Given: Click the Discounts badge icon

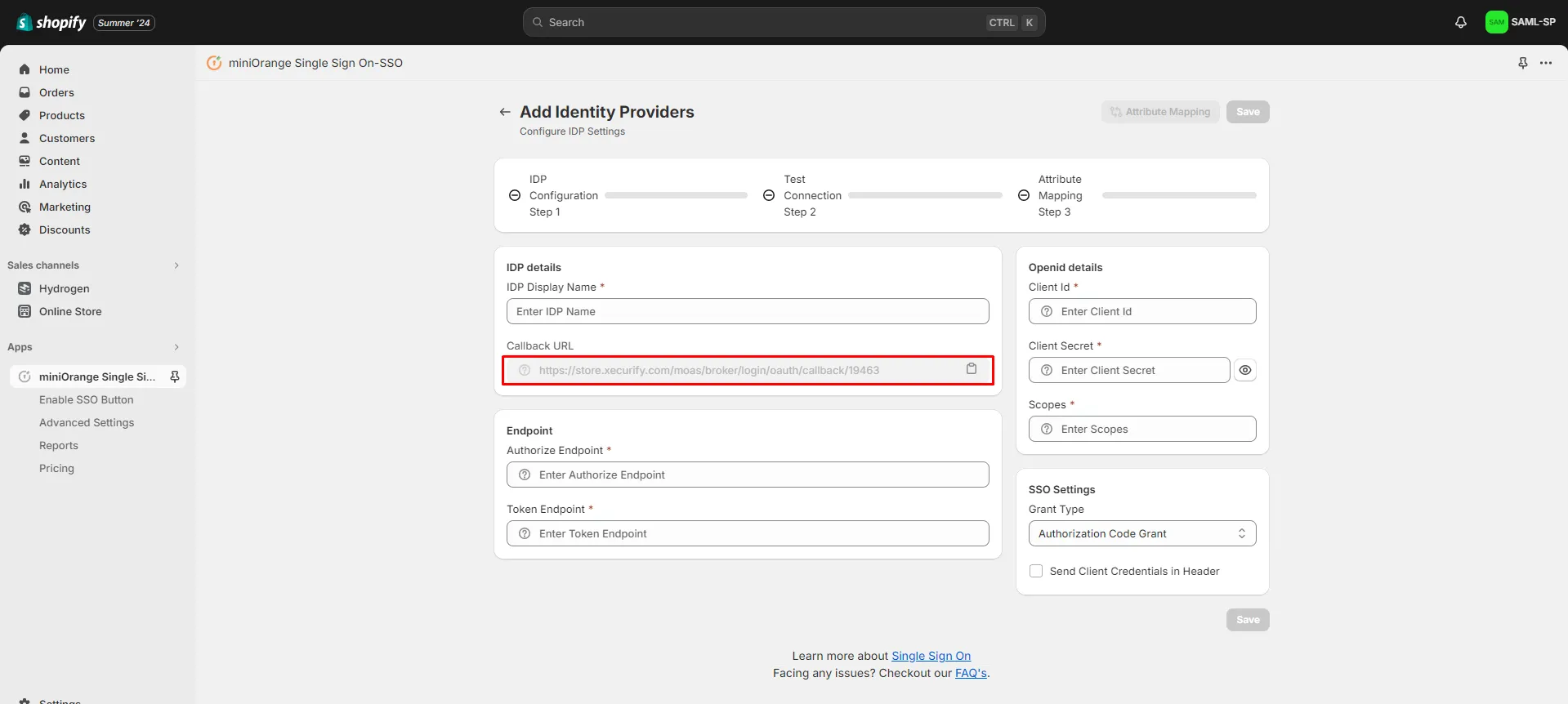Looking at the screenshot, I should (x=25, y=229).
